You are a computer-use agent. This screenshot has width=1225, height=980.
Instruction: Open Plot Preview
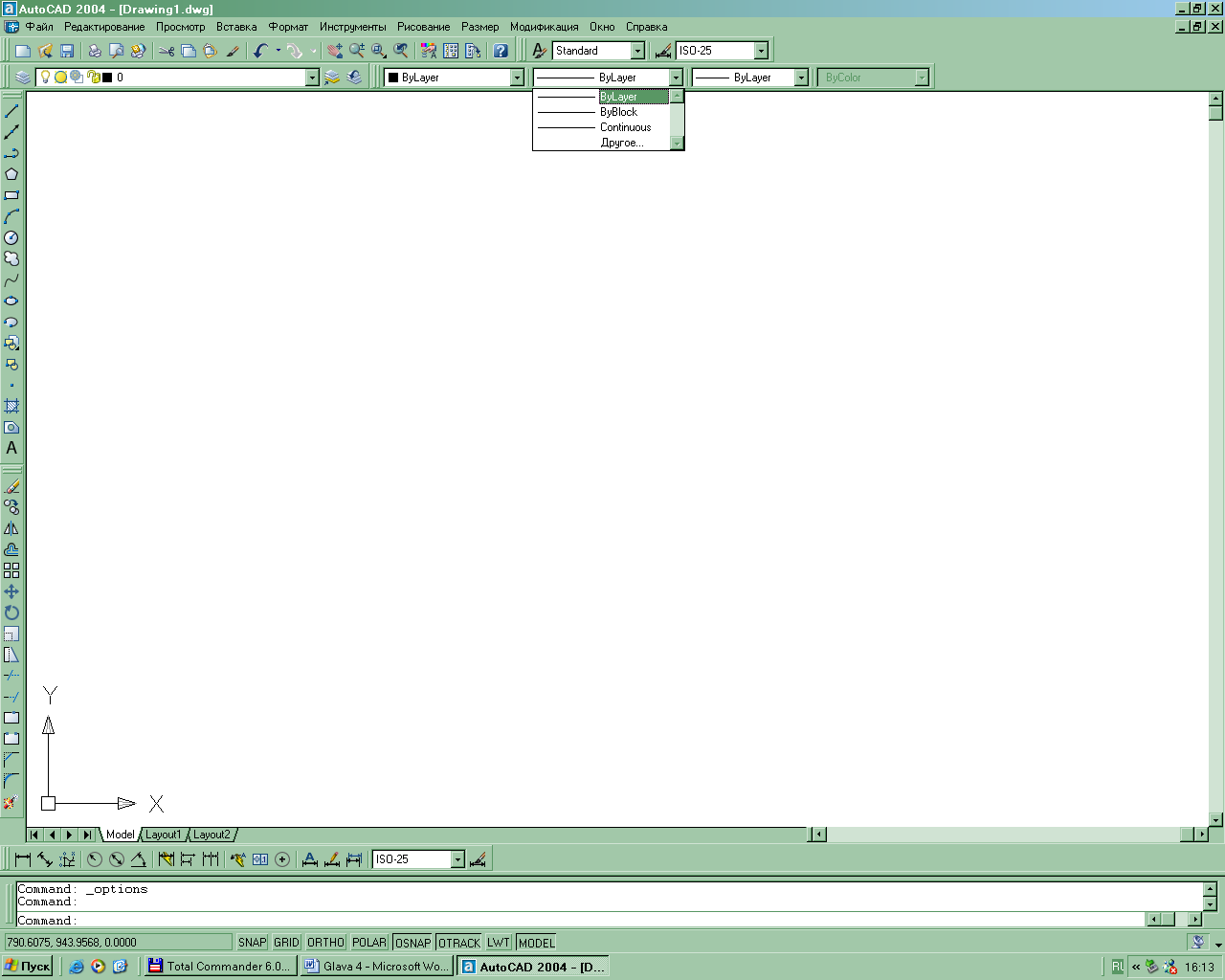tap(116, 51)
